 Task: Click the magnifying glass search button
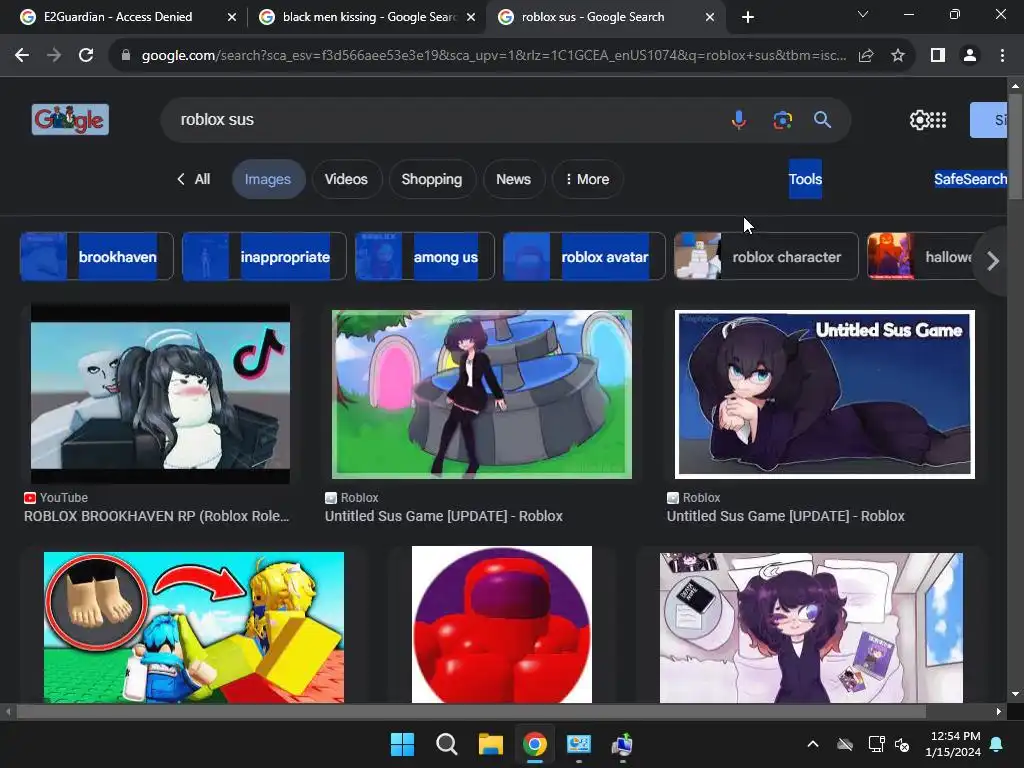[x=822, y=120]
